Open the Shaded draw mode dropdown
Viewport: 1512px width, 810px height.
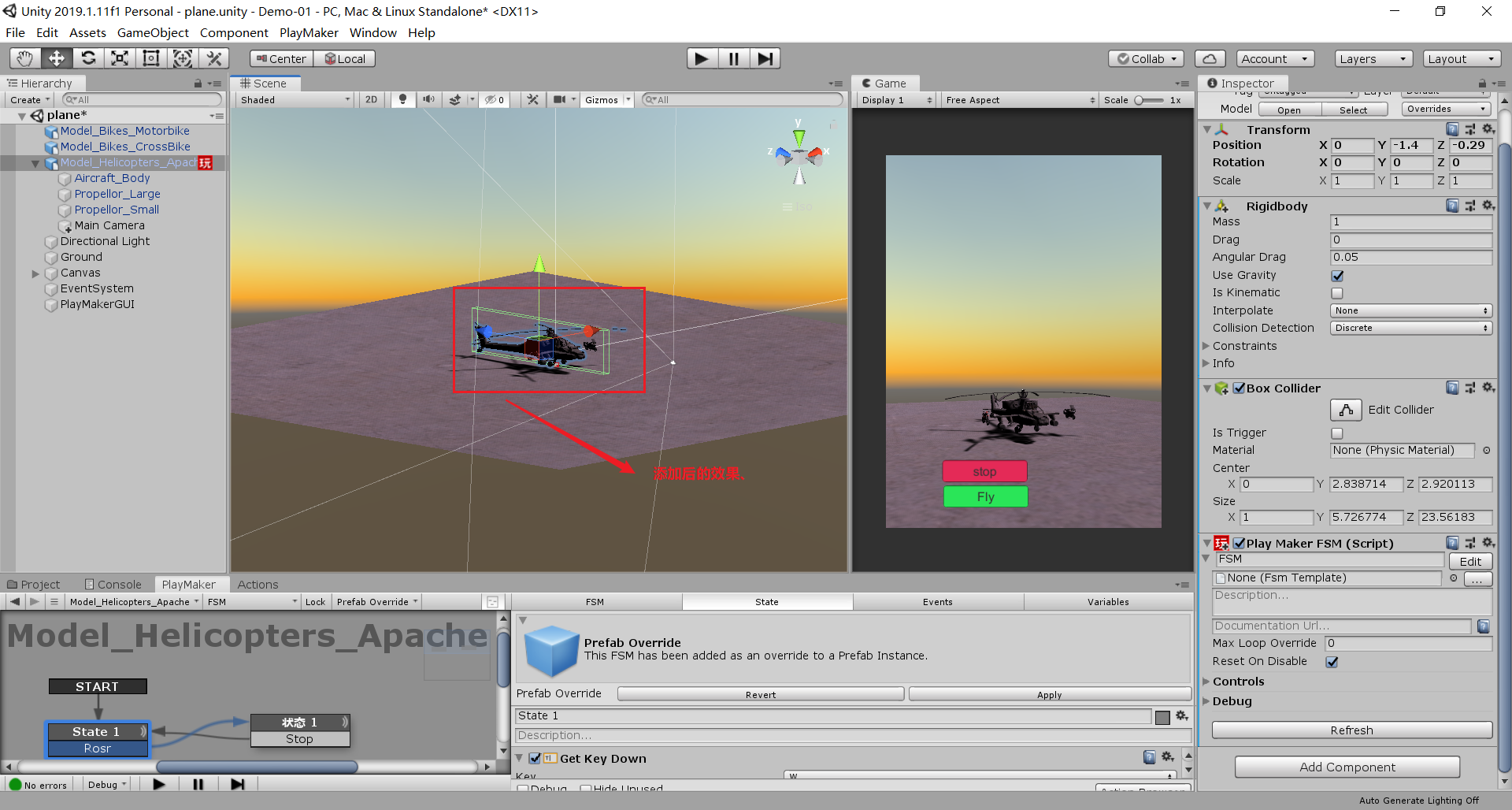tap(294, 99)
